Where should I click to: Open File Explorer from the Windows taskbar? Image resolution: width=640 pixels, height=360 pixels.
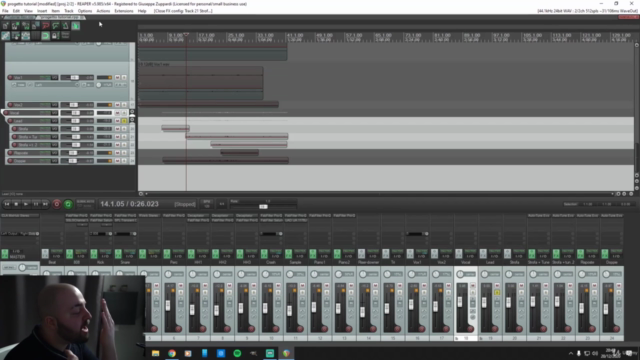156,353
